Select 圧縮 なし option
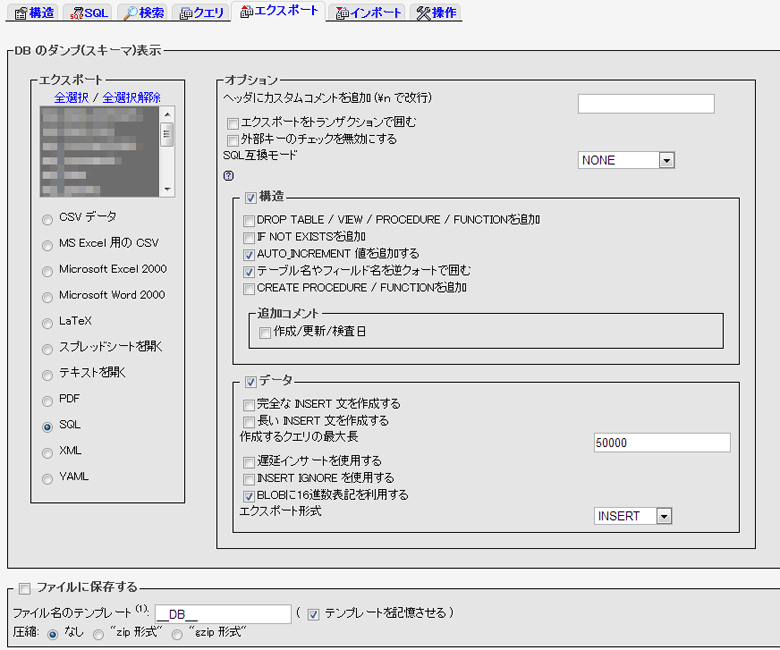780x650 pixels. (x=52, y=635)
